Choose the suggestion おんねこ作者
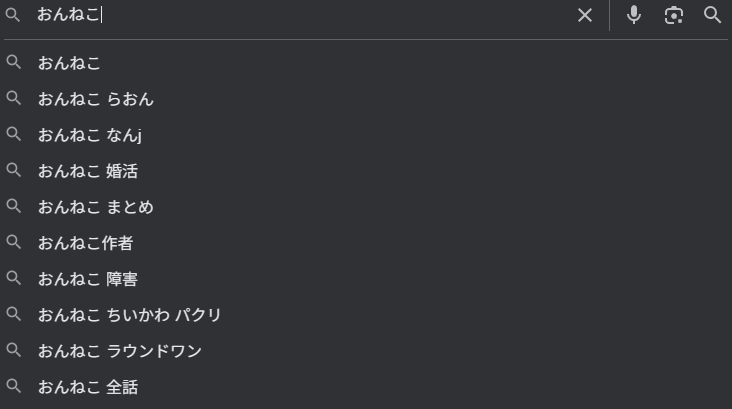This screenshot has height=409, width=732. 86,243
